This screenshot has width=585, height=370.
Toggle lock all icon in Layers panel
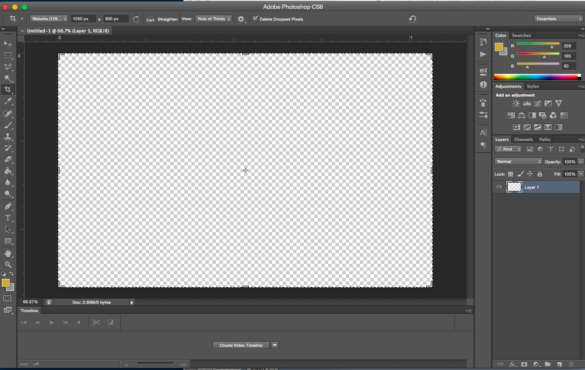click(x=539, y=174)
